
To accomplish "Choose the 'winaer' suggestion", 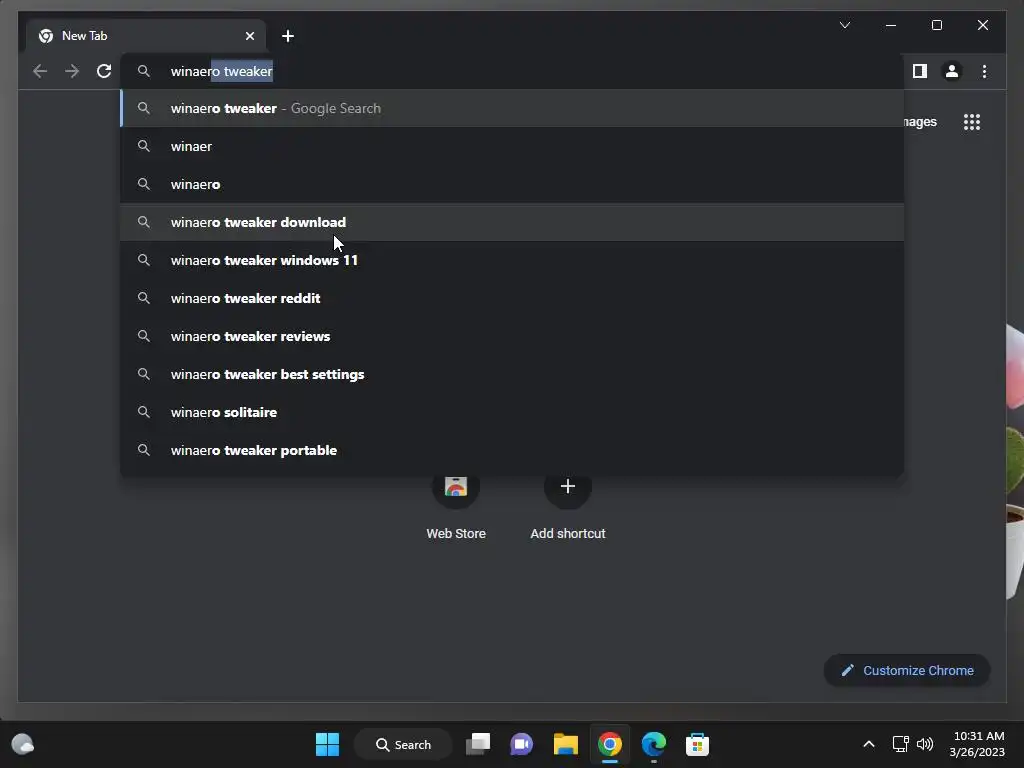I will (x=512, y=146).
